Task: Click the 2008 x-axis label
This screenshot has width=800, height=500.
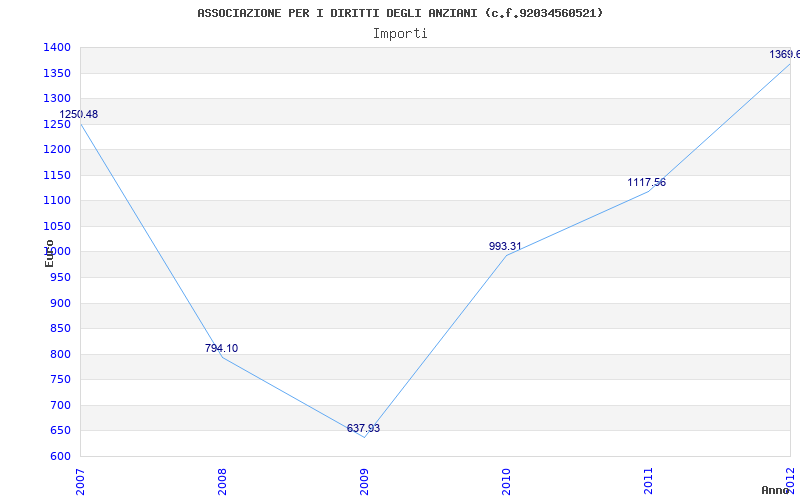Action: (x=222, y=482)
